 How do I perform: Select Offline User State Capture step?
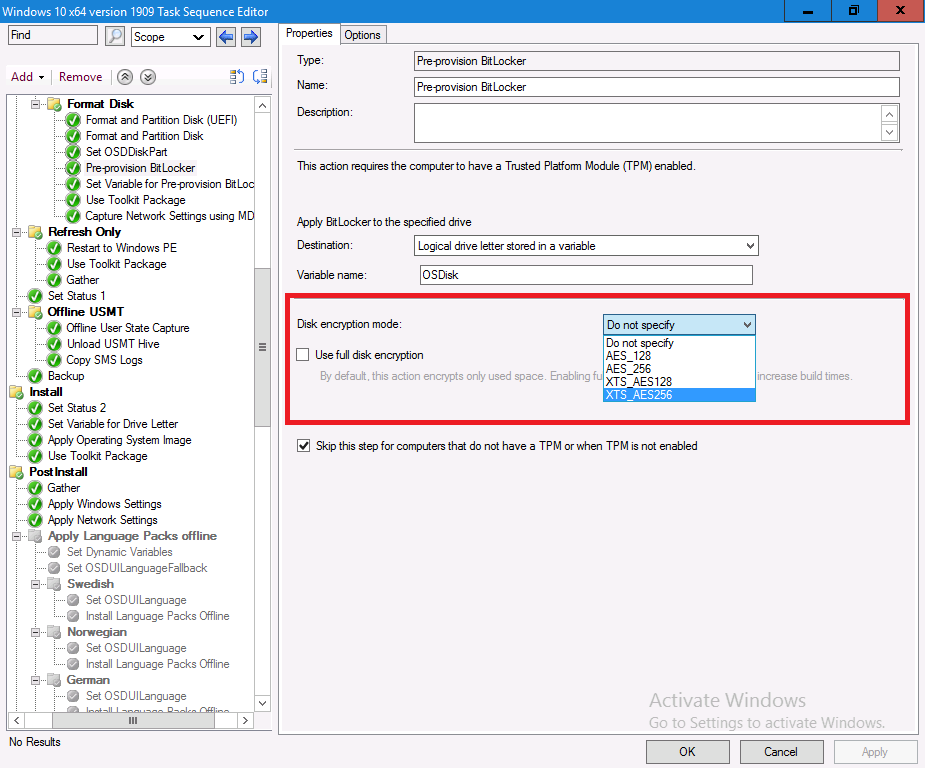[x=127, y=328]
